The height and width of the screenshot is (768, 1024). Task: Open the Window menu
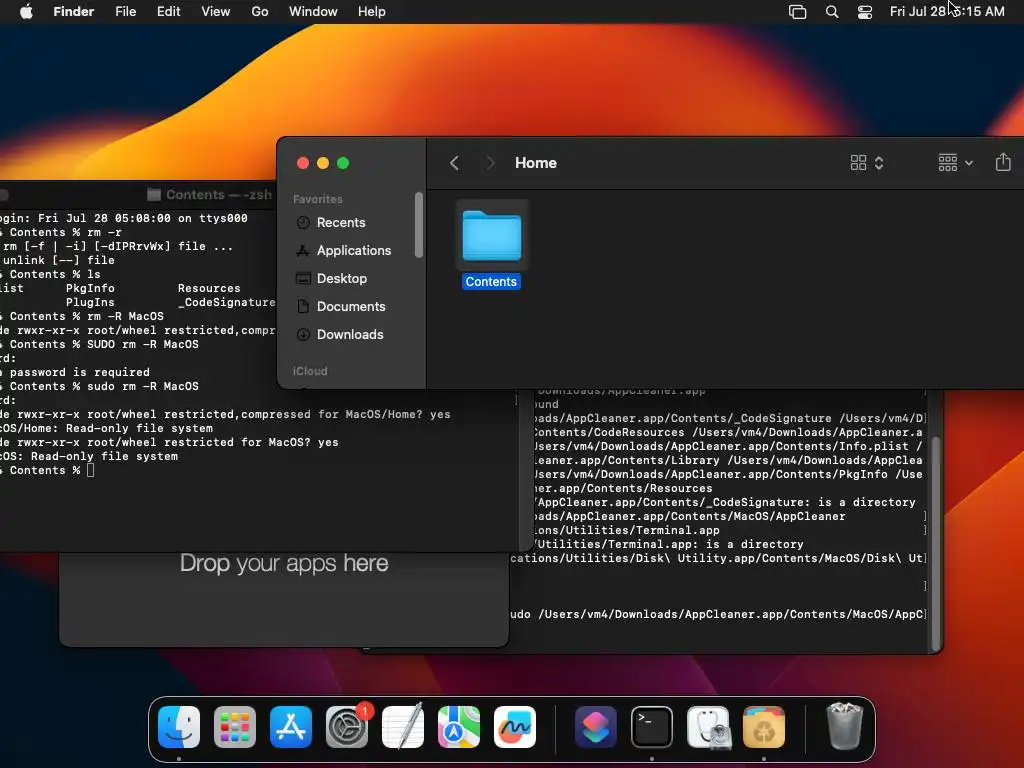click(x=313, y=12)
